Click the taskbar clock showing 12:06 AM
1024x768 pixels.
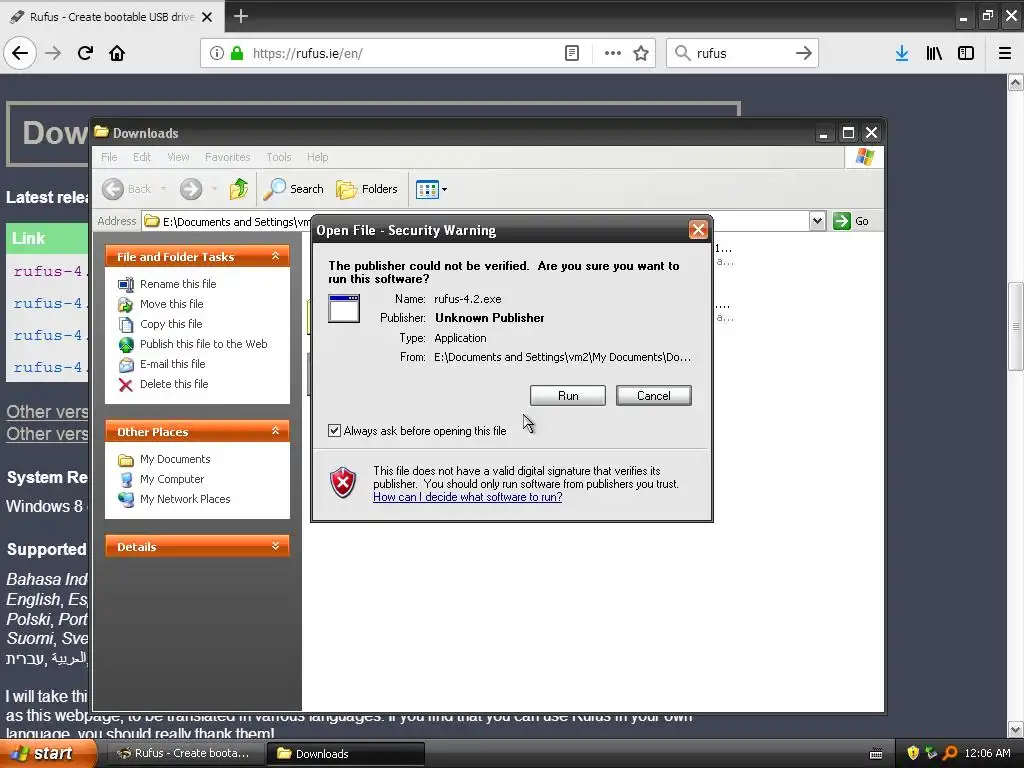tap(987, 754)
